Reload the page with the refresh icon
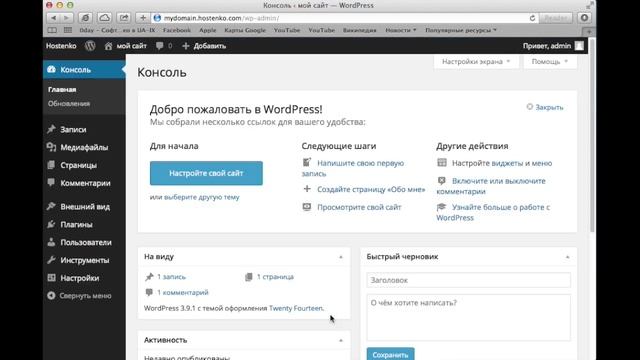 tap(532, 18)
